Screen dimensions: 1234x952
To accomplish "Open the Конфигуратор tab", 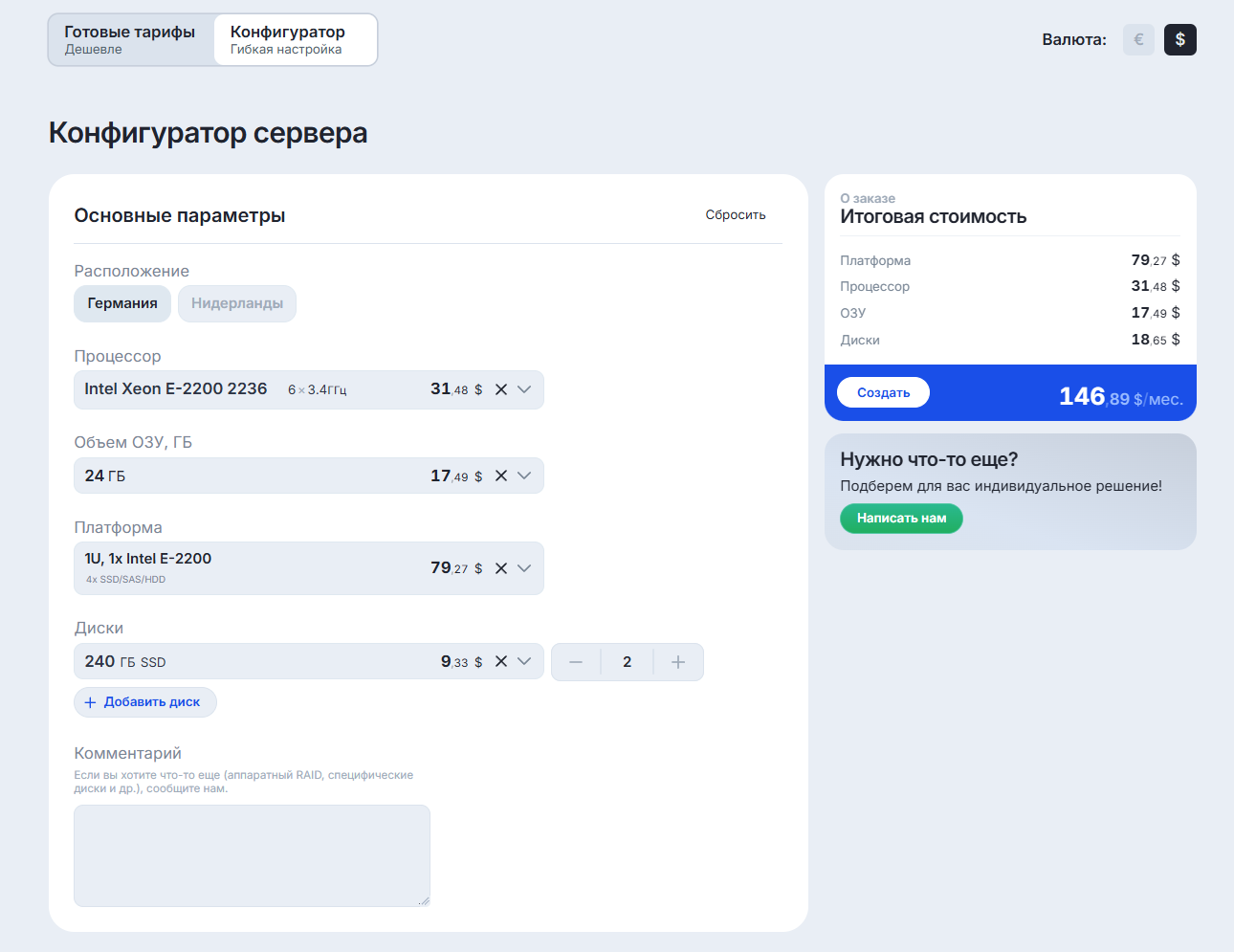I will click(x=295, y=39).
